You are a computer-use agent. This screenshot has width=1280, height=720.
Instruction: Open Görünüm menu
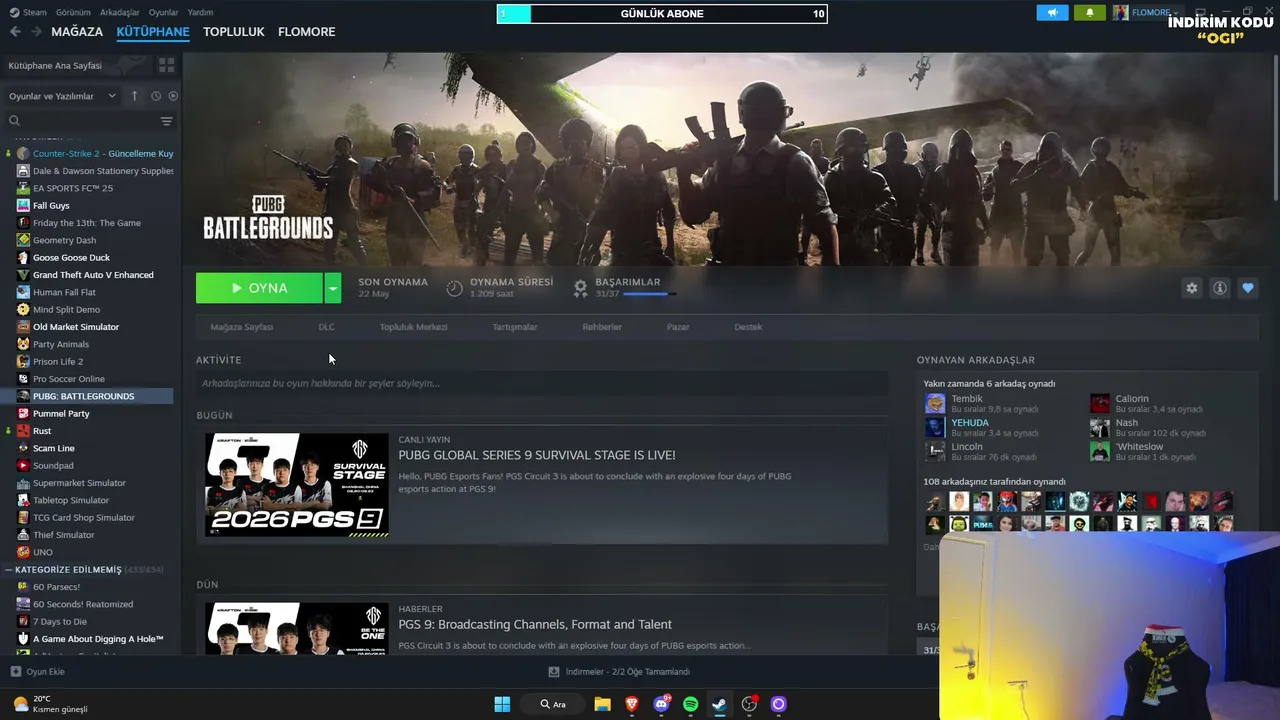pyautogui.click(x=73, y=12)
